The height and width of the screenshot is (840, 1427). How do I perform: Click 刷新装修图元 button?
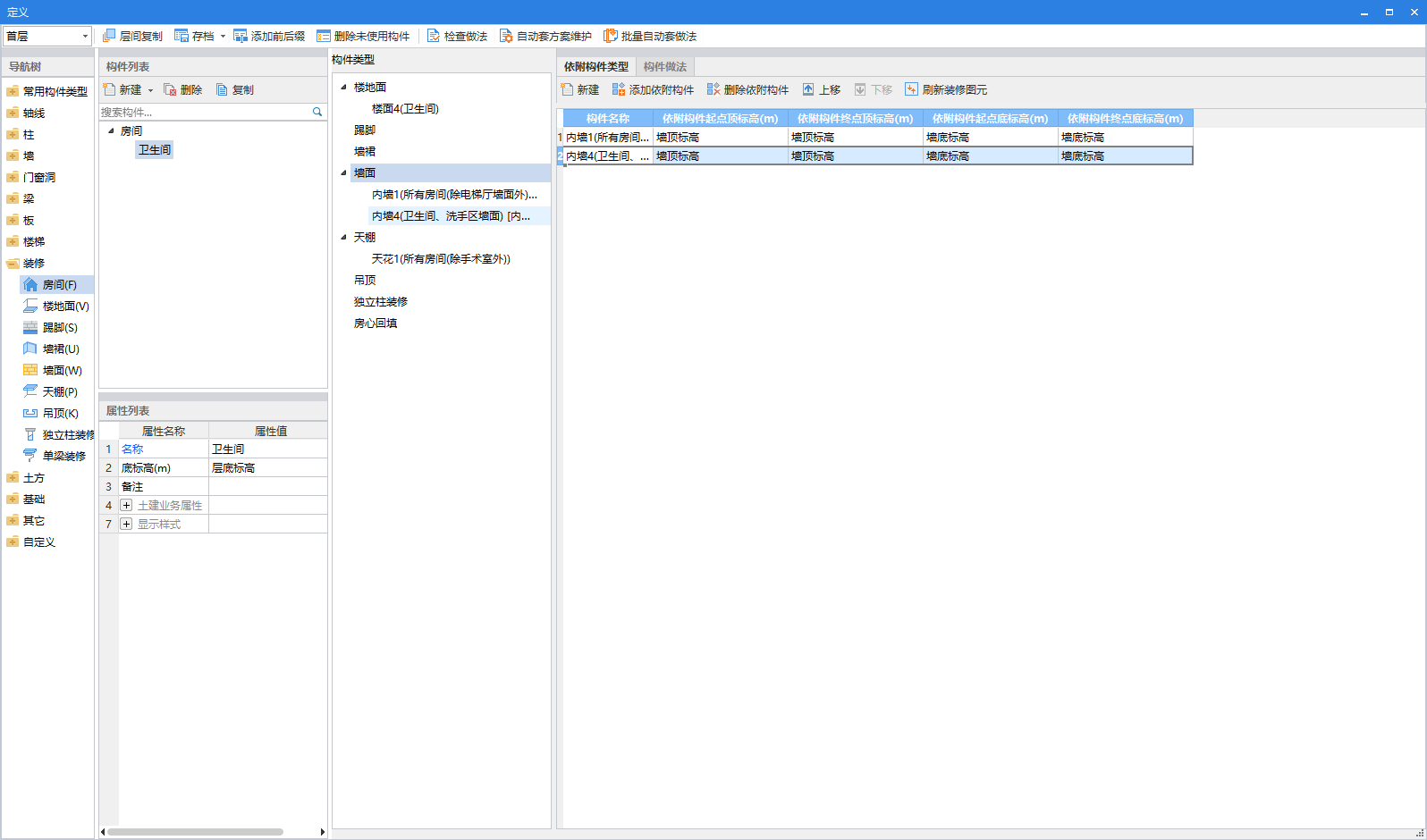coord(946,89)
